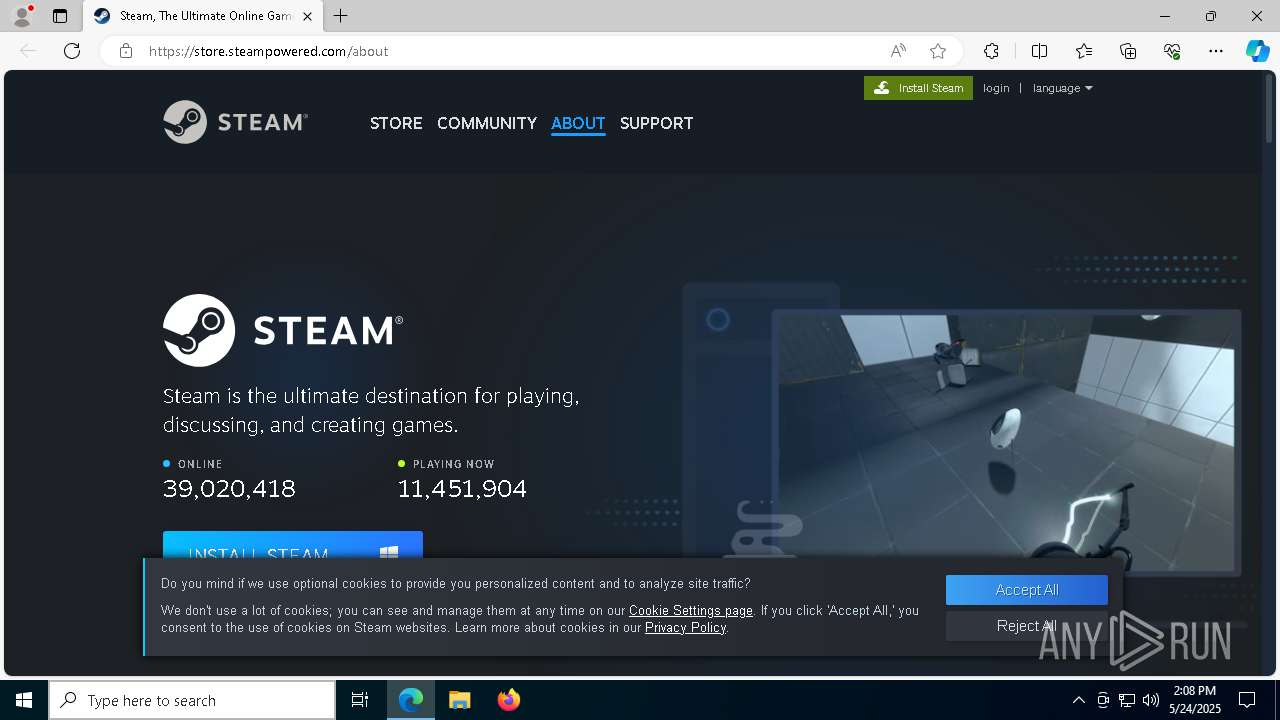Open Task View on taskbar
1280x720 pixels.
point(360,700)
